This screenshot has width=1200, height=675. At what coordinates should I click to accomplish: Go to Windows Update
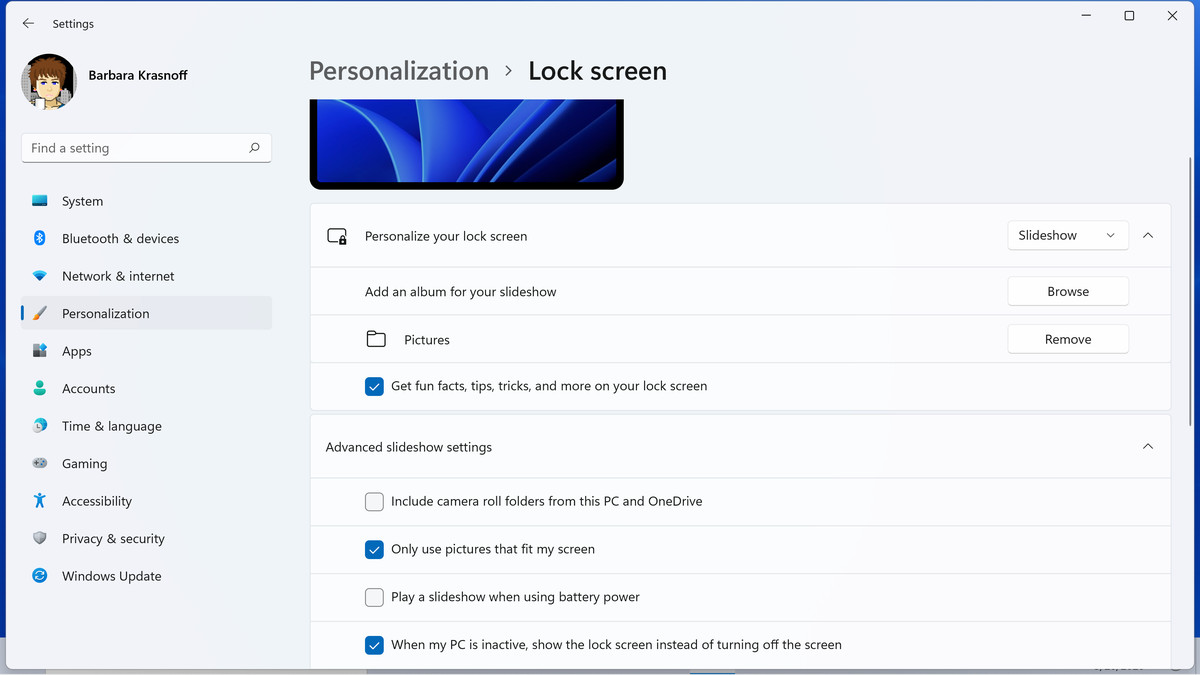[x=146, y=576]
